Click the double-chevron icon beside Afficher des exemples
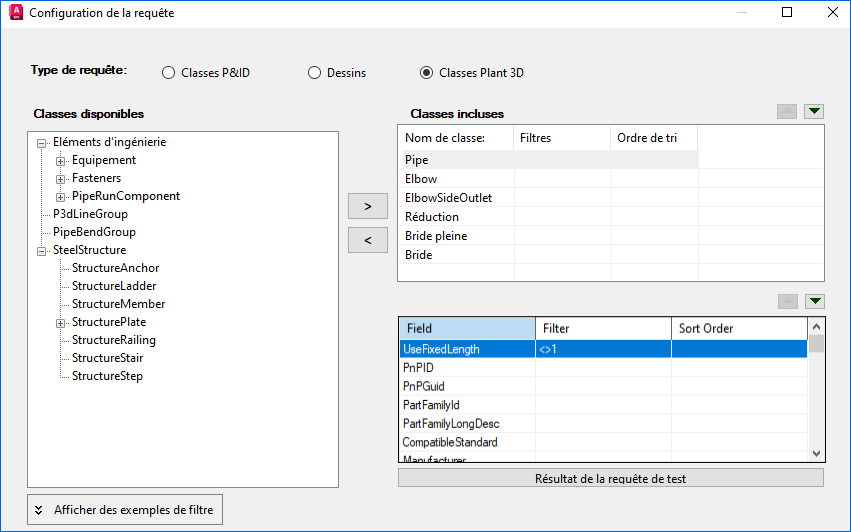This screenshot has height=532, width=851. click(39, 509)
